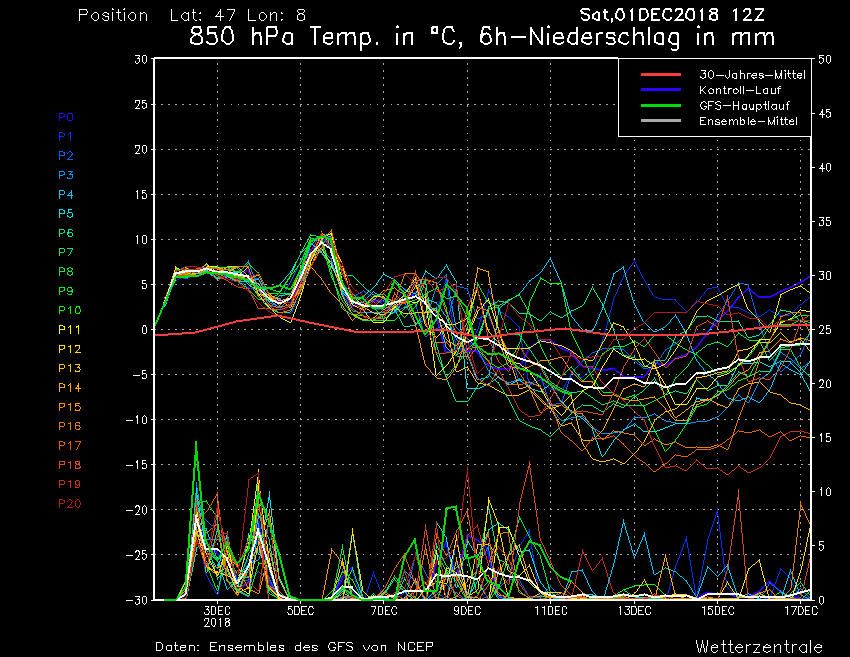Click the 9DEC date axis label
Image resolution: width=850 pixels, height=657 pixels.
pyautogui.click(x=467, y=611)
